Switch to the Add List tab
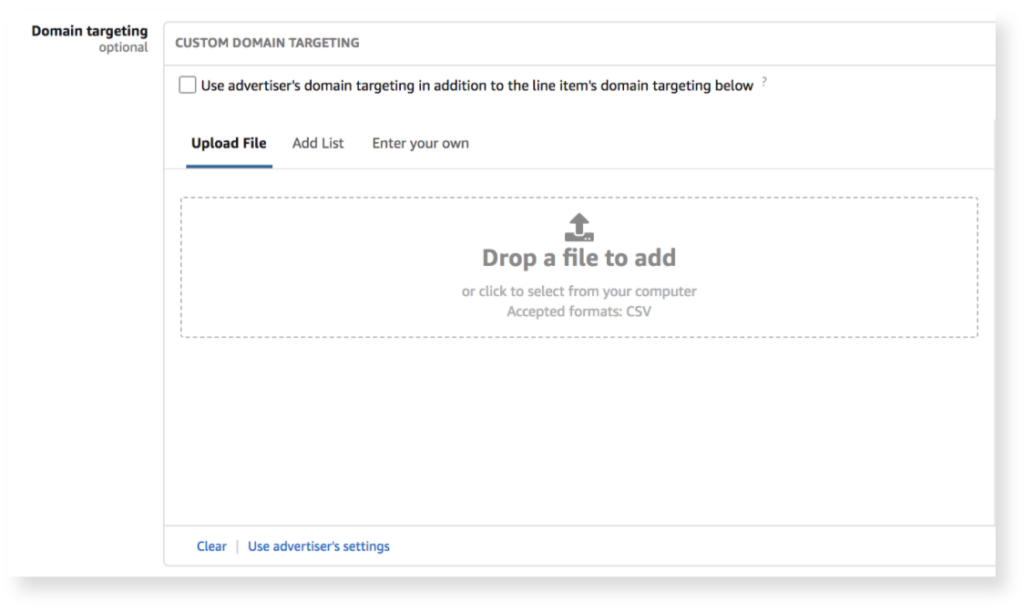Viewport: 1024px width, 612px height. [x=318, y=143]
